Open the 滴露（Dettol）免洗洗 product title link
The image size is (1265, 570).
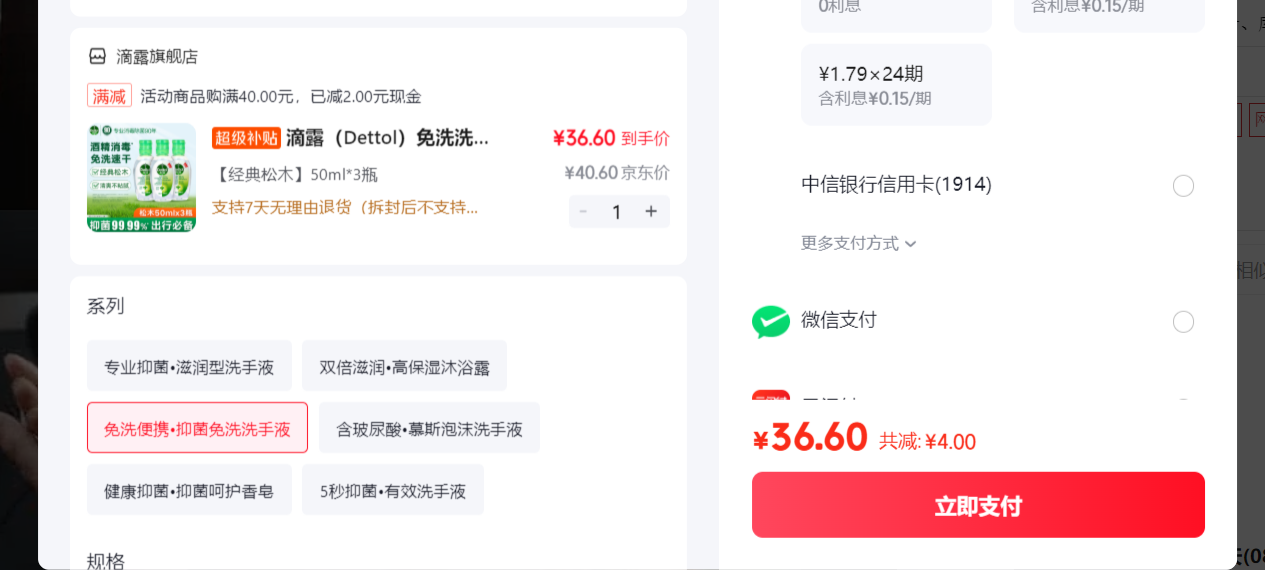tap(387, 138)
